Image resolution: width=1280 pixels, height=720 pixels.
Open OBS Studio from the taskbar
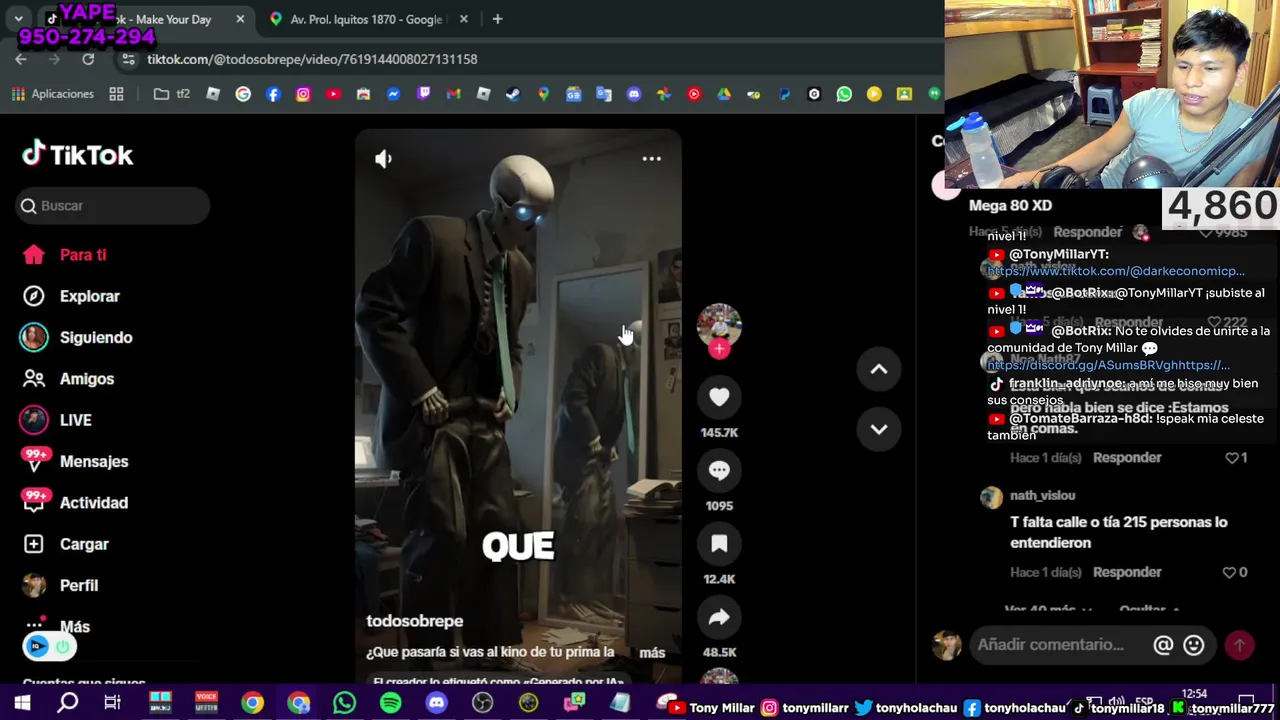point(482,704)
